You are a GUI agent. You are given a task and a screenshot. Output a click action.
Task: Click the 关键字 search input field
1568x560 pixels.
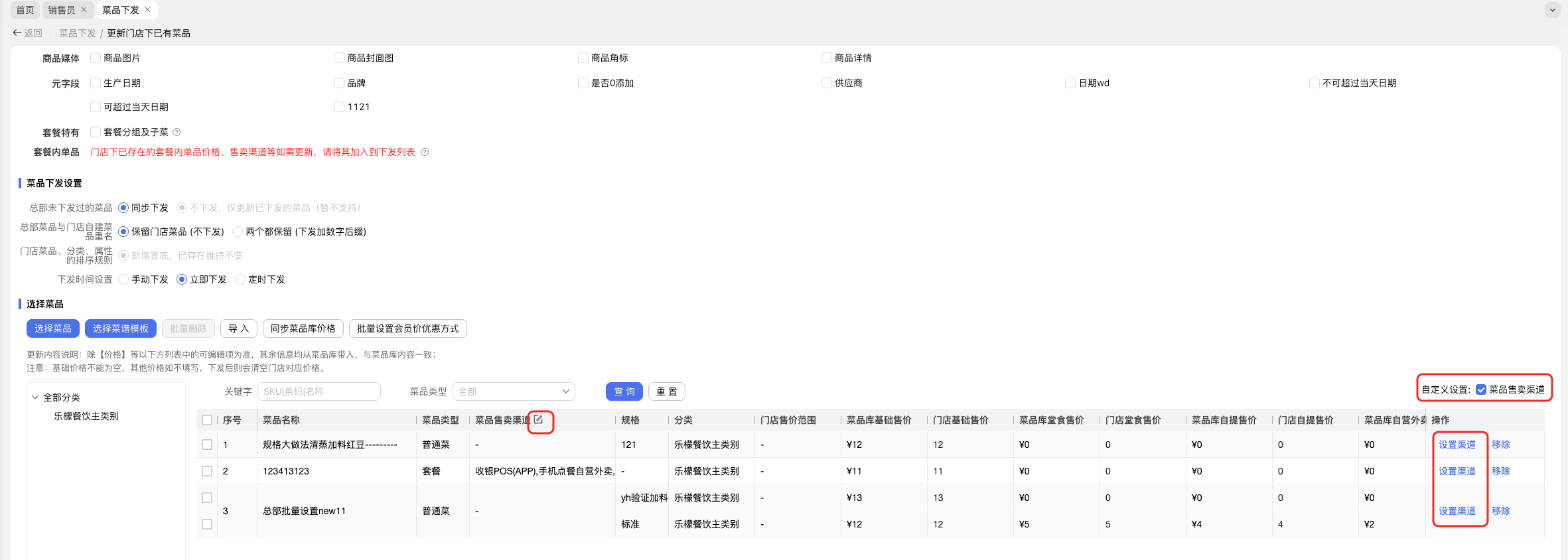(x=319, y=391)
